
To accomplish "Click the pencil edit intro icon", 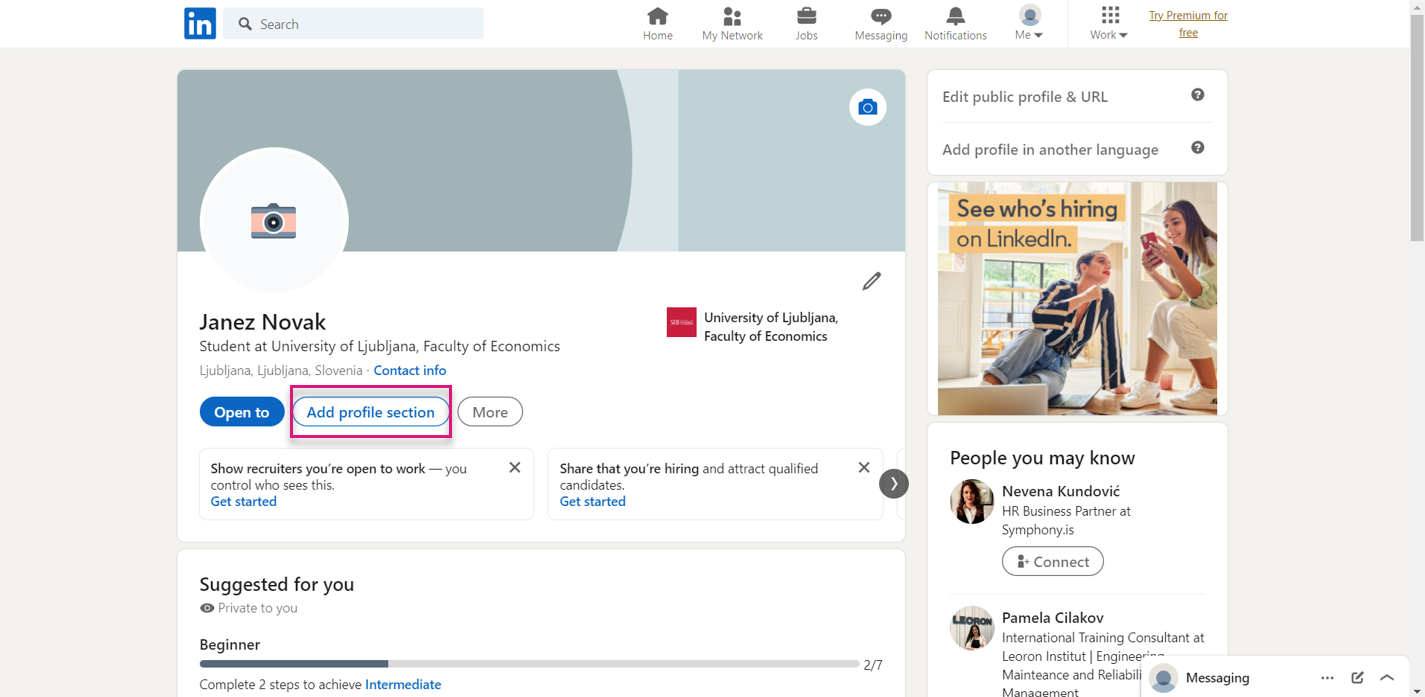I will [871, 281].
